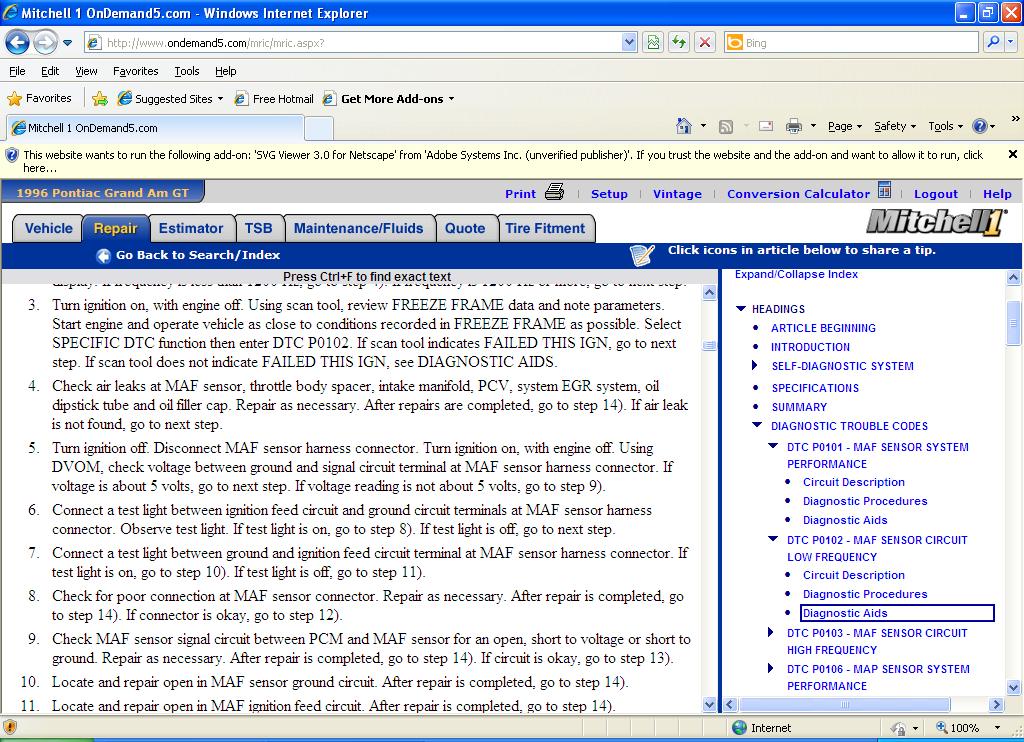Switch to the Quote tab
1024x742 pixels.
465,229
